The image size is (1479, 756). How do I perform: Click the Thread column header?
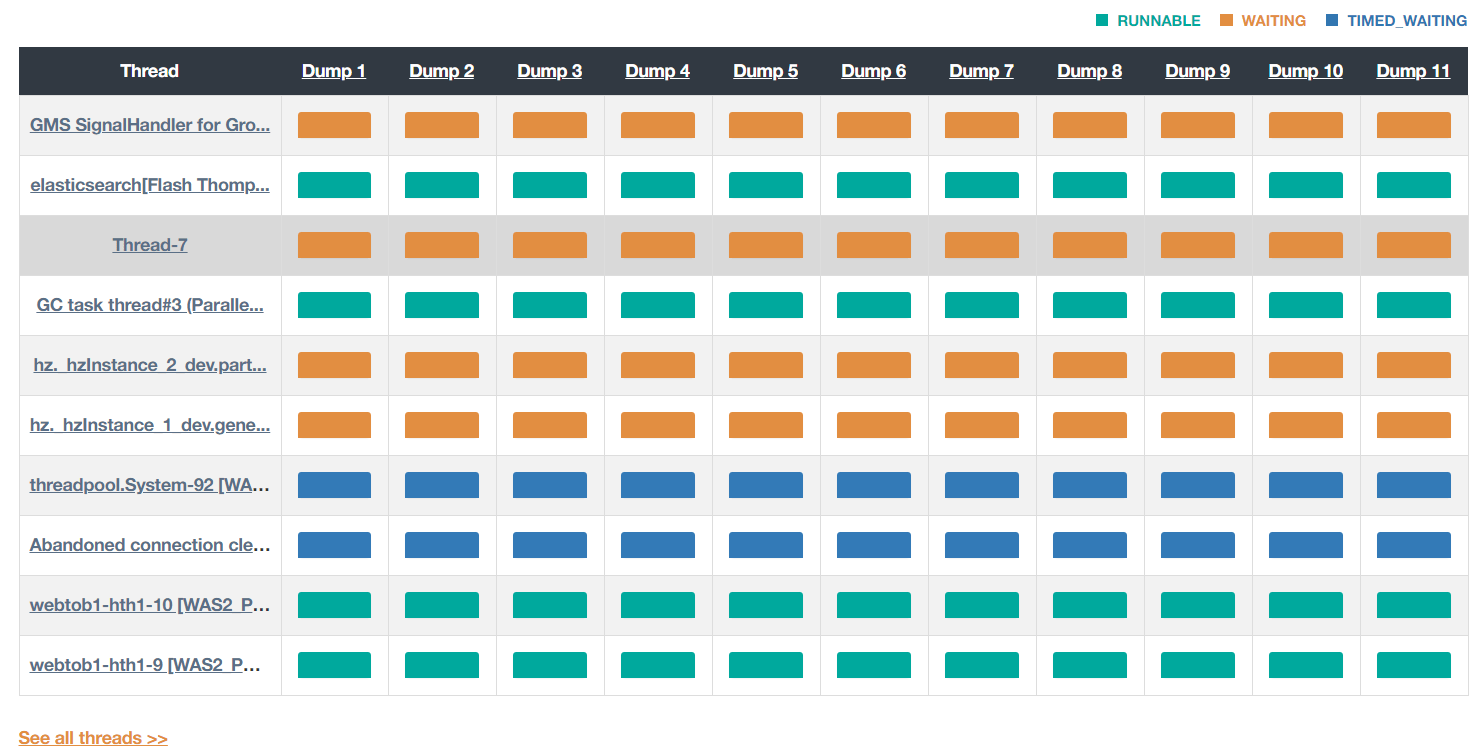click(x=150, y=71)
